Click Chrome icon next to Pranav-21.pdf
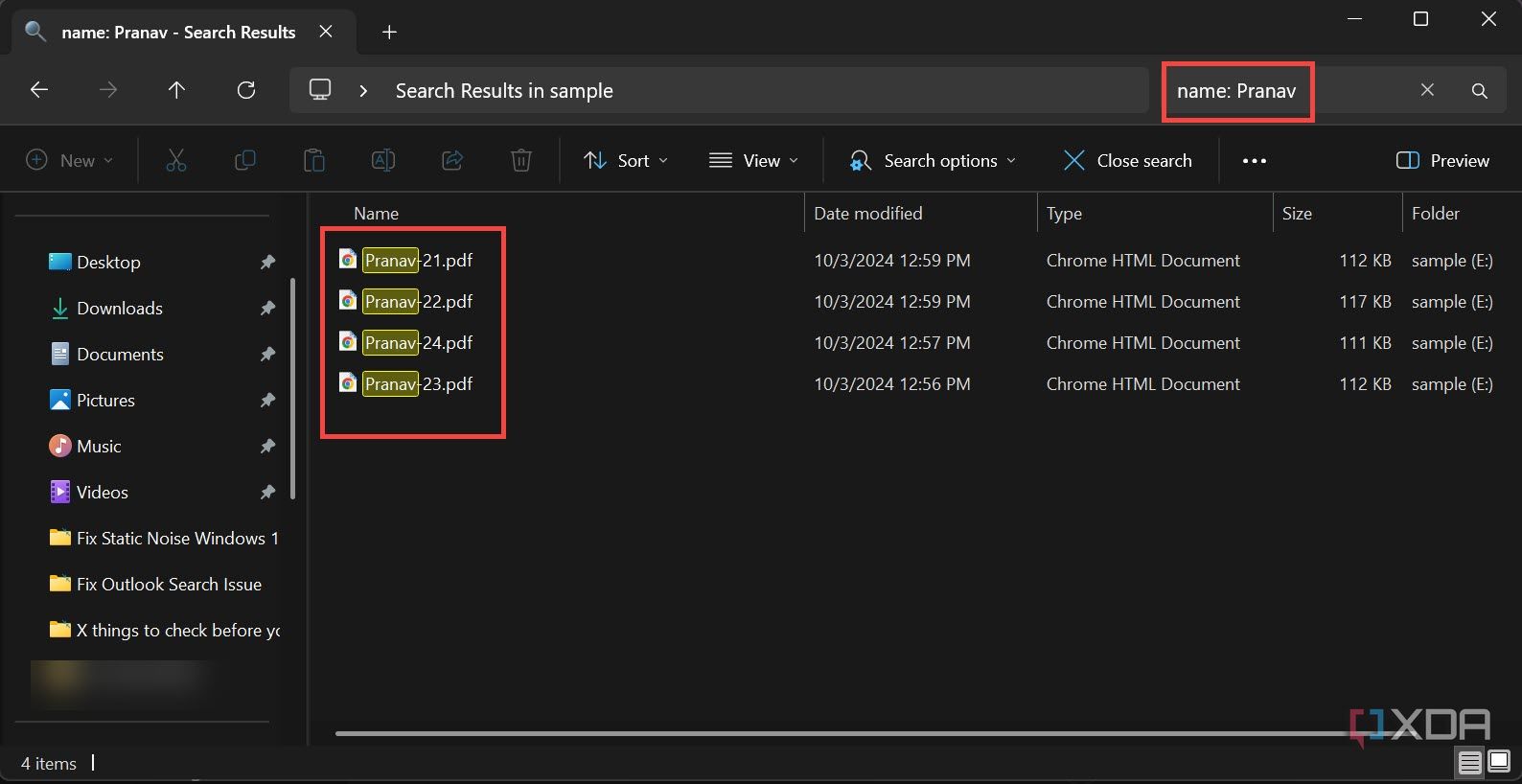Screen dimensions: 1522x784 click(x=348, y=260)
